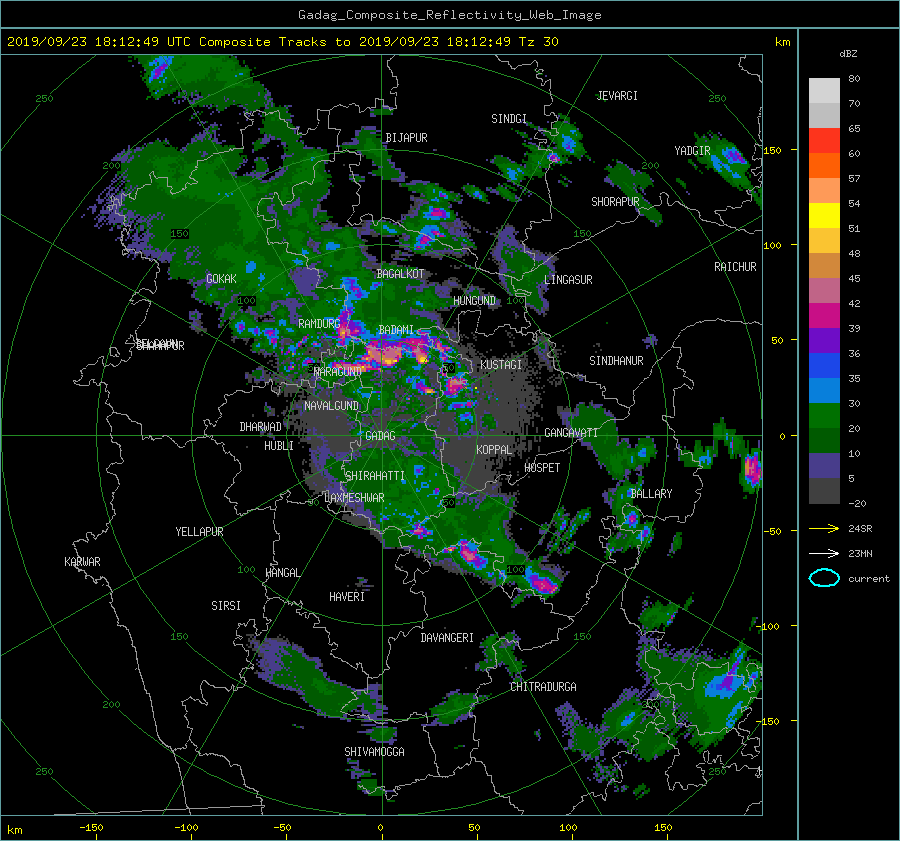The width and height of the screenshot is (900, 841).
Task: Select the 39 dBZ magenta legend swatch
Action: (824, 315)
